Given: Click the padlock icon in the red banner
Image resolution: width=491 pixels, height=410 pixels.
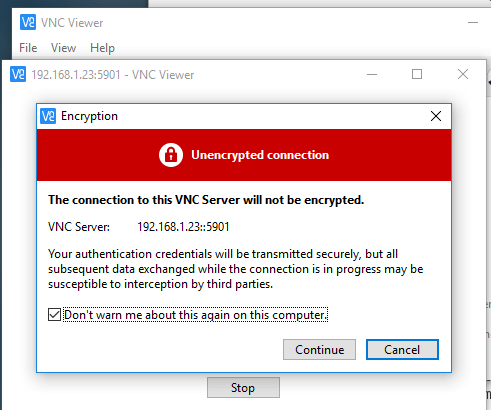Looking at the screenshot, I should [171, 155].
